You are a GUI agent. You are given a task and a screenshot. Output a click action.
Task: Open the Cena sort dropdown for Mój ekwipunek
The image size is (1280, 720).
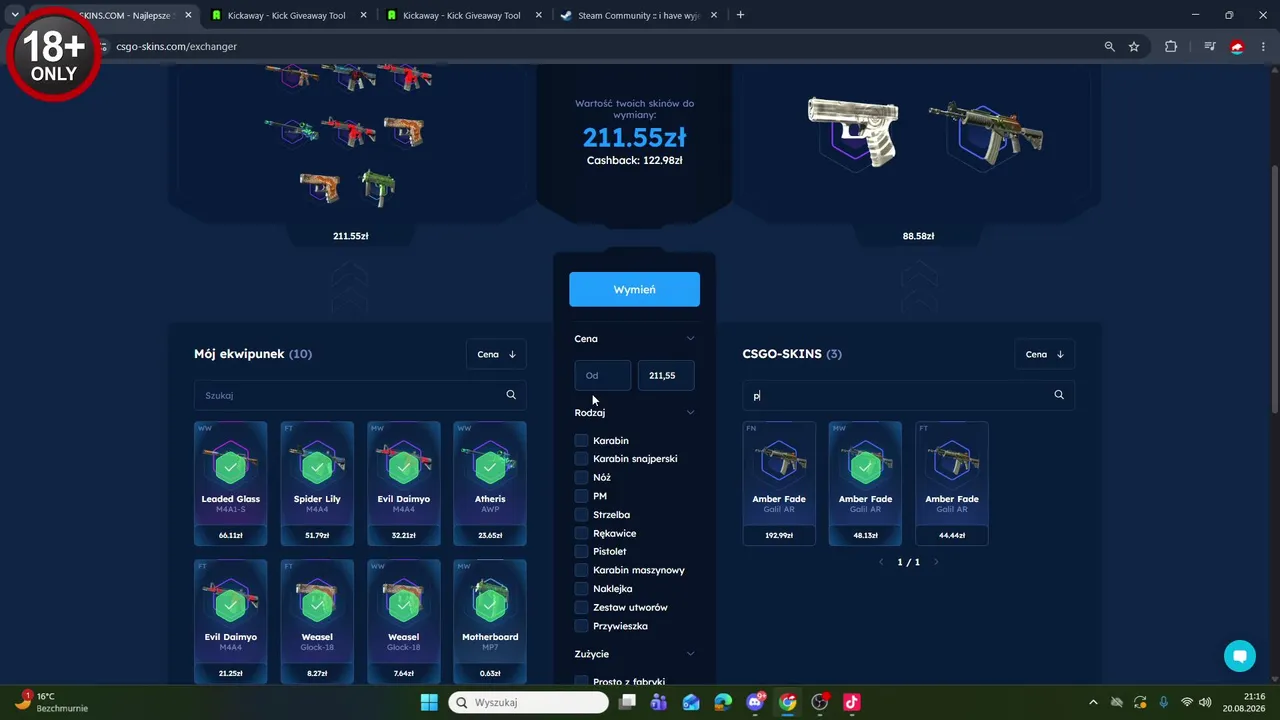(496, 354)
